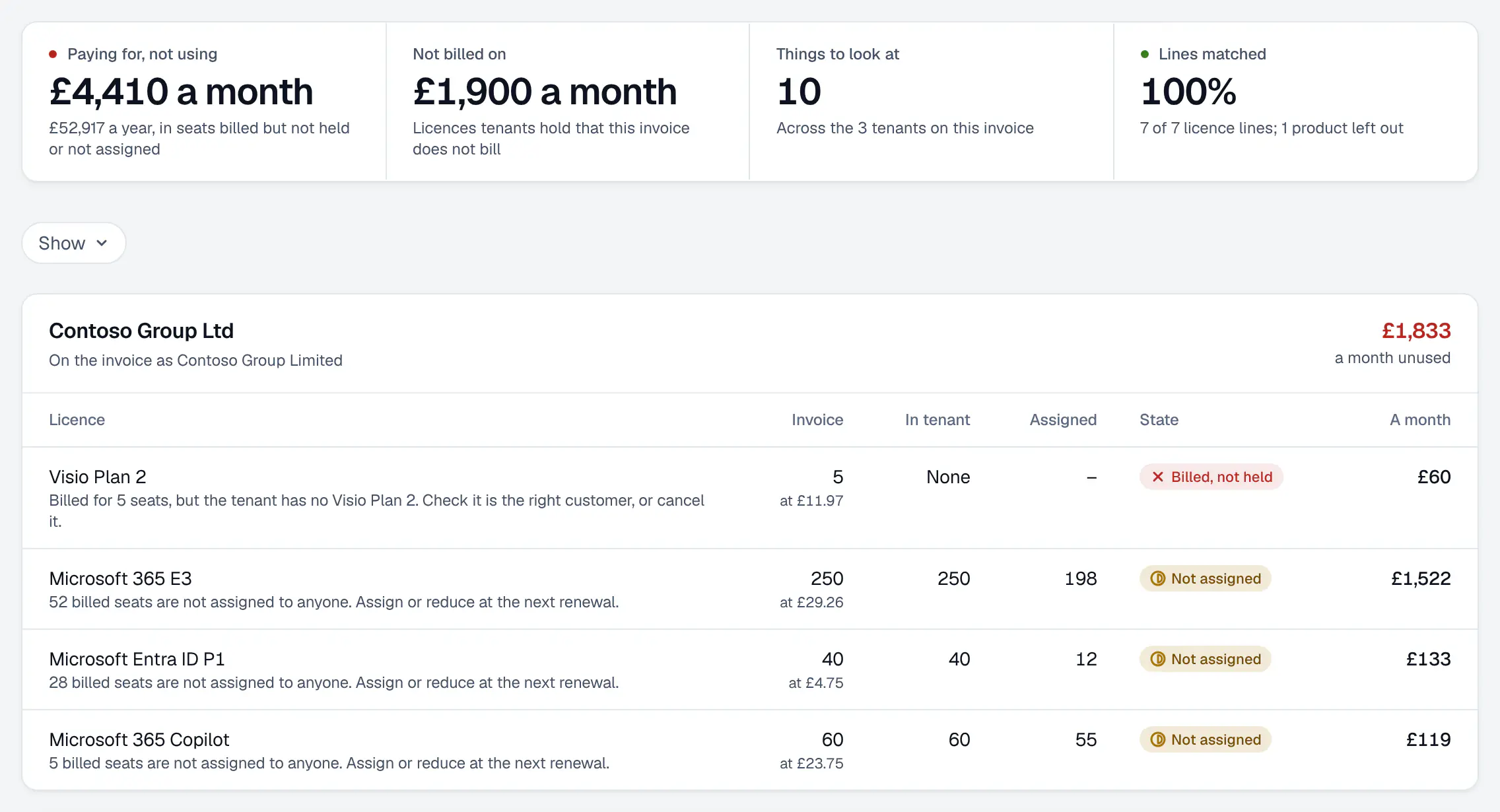Click the at £11.97 unit price

(x=811, y=500)
